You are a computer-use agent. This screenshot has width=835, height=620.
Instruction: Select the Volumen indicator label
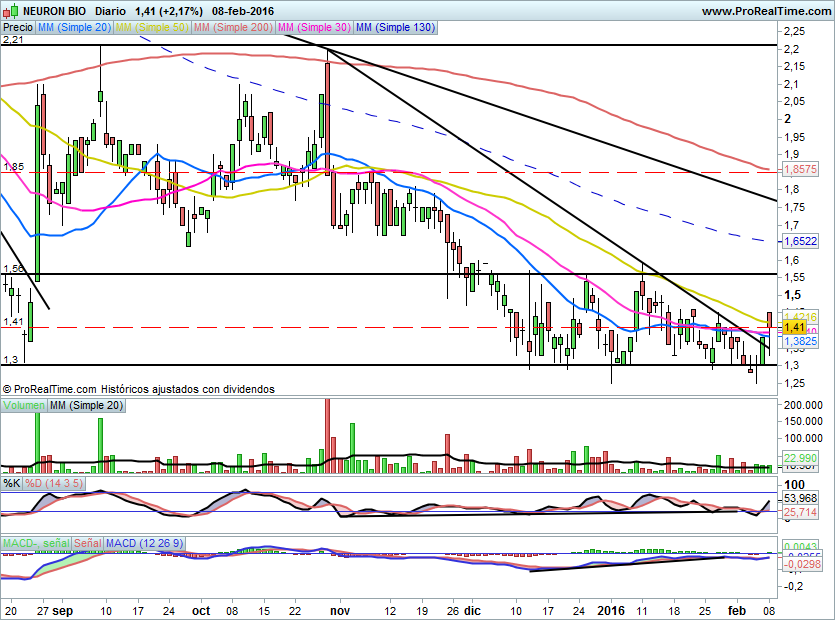pos(25,405)
